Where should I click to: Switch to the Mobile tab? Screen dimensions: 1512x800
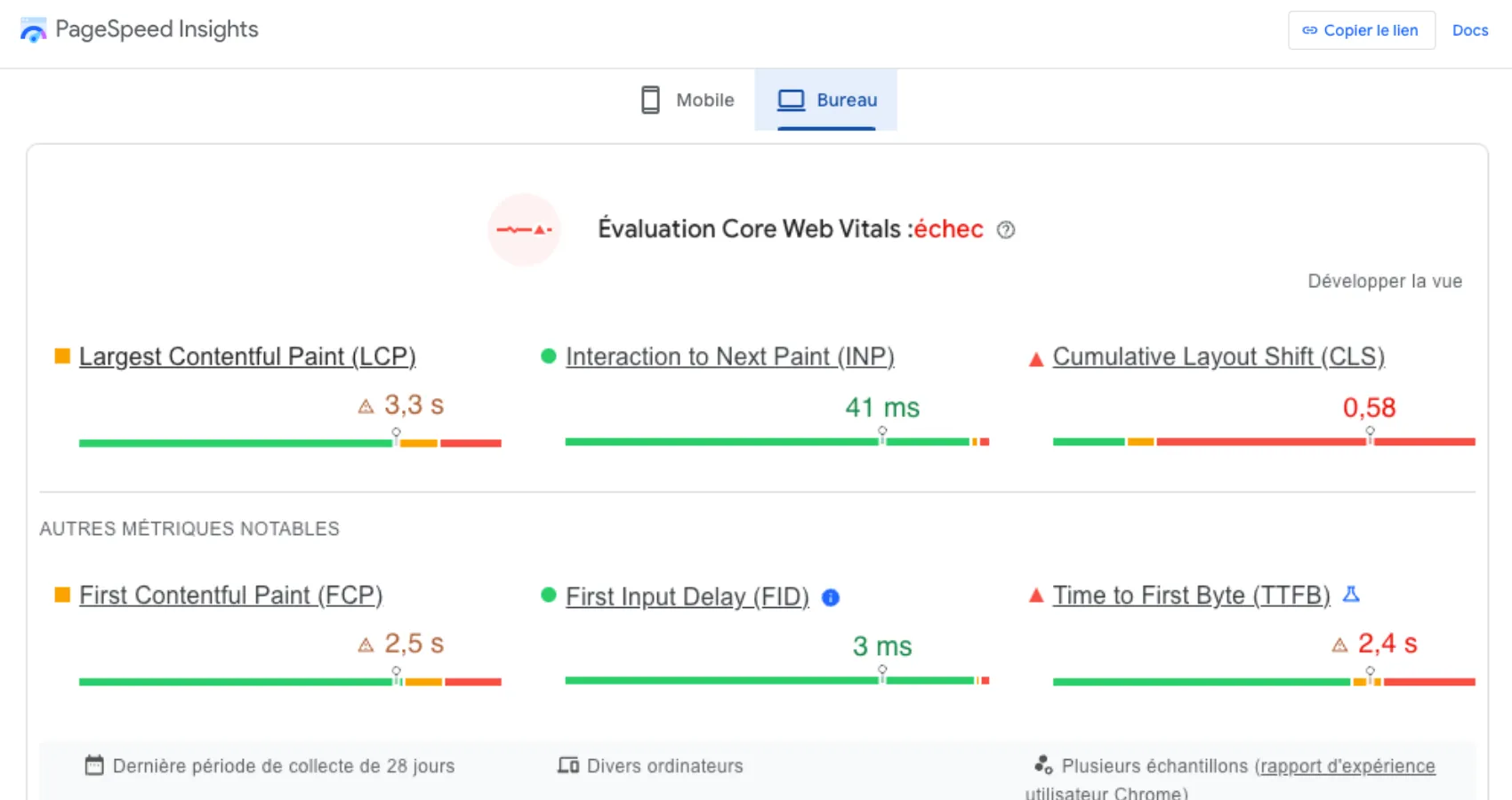pos(688,100)
